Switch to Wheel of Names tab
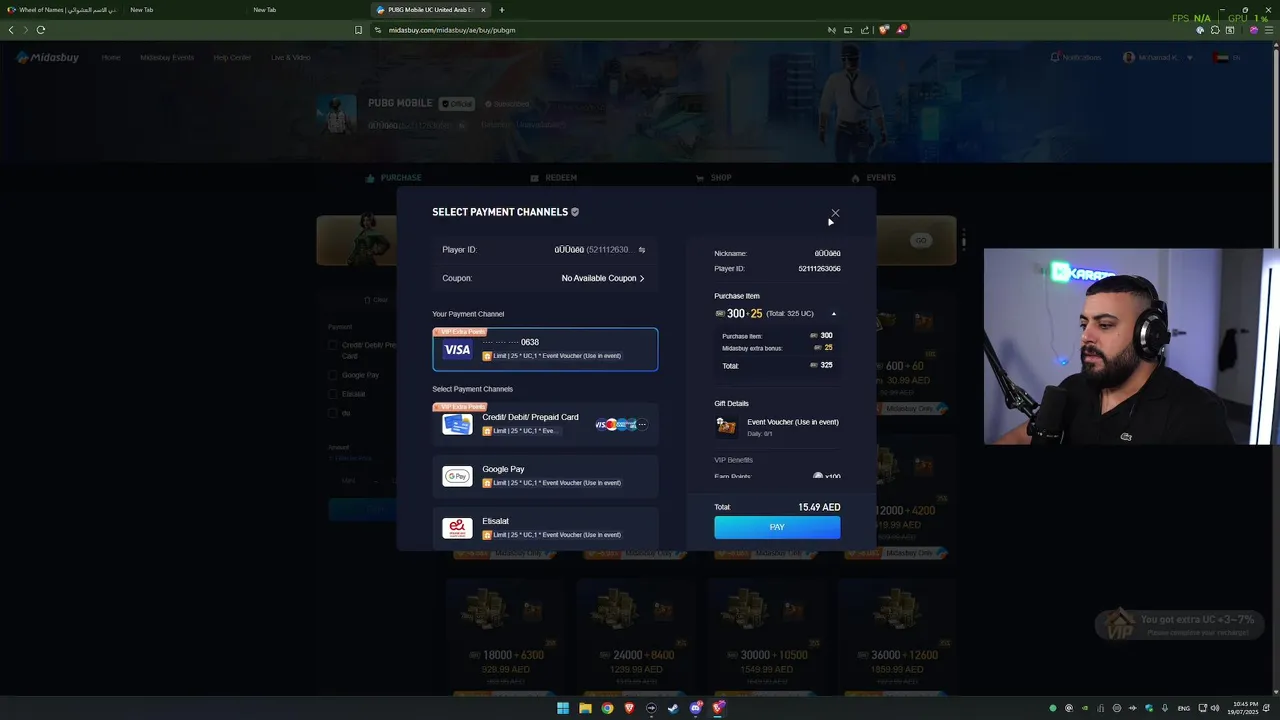This screenshot has height=720, width=1280. pos(62,10)
